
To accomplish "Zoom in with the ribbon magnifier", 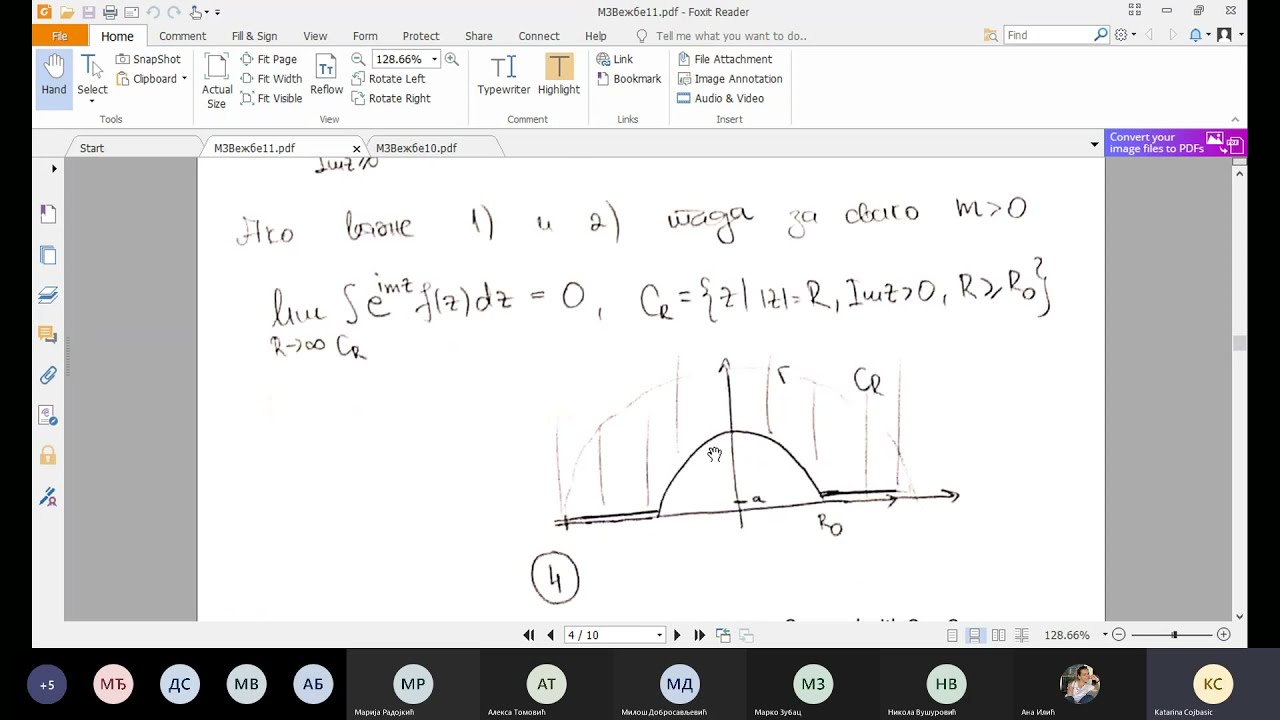I will click(452, 59).
